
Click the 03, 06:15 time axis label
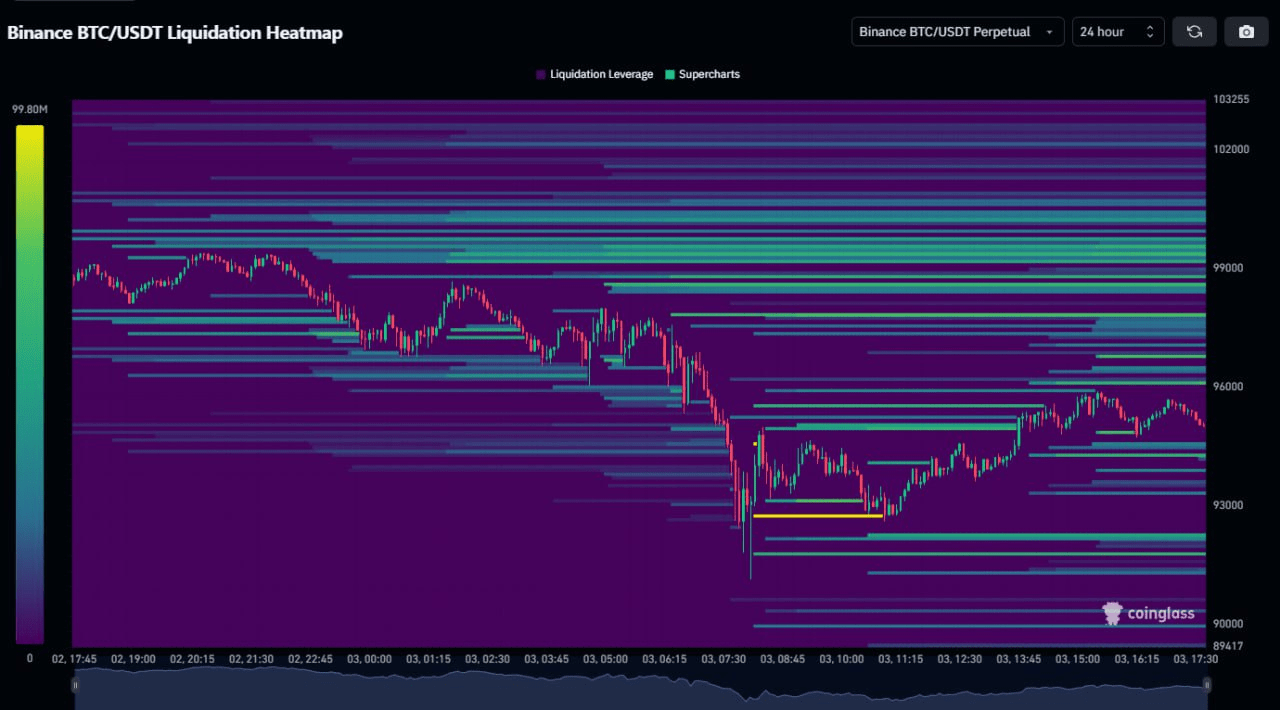[664, 660]
